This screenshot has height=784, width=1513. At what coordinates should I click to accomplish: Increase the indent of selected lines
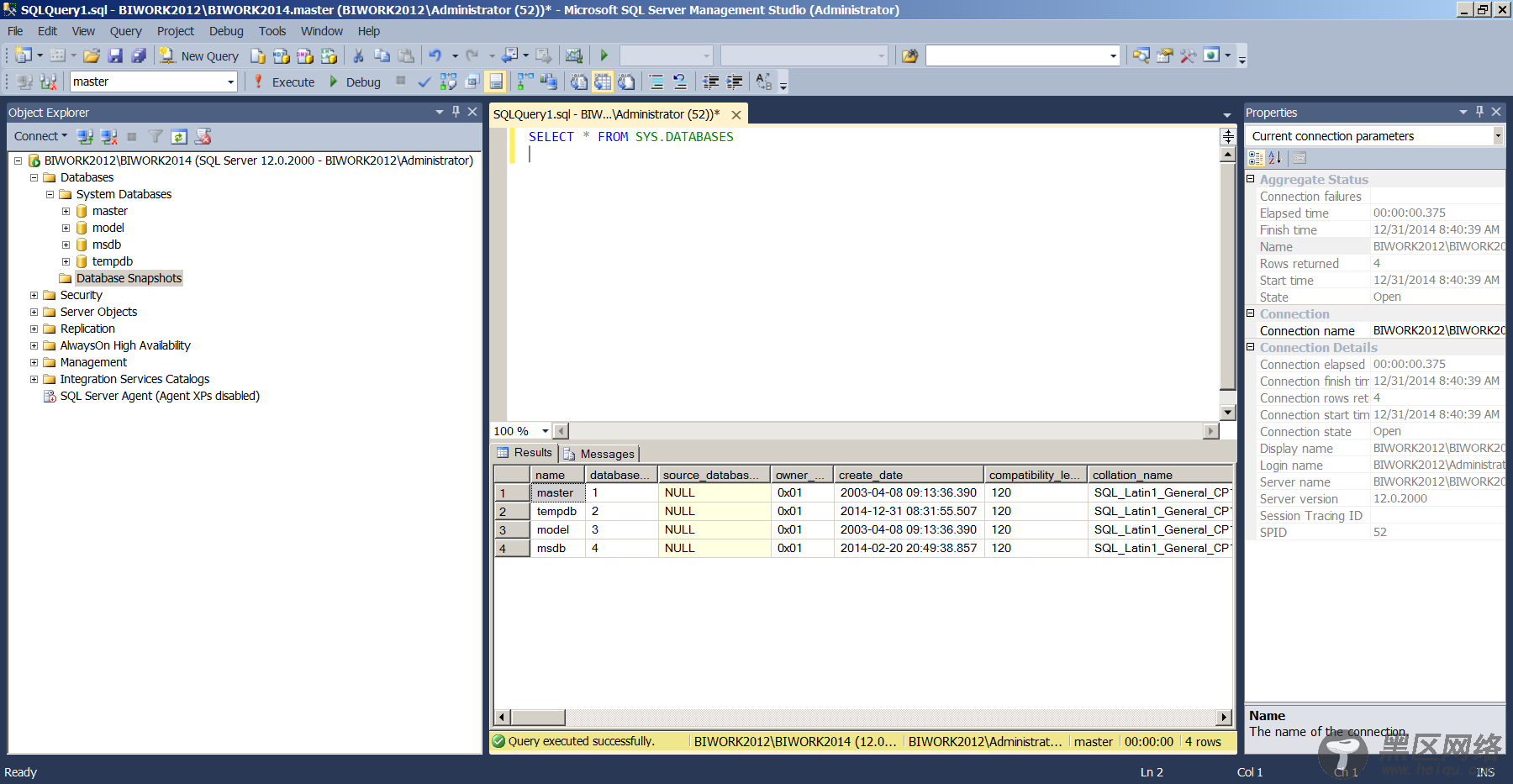[x=734, y=82]
